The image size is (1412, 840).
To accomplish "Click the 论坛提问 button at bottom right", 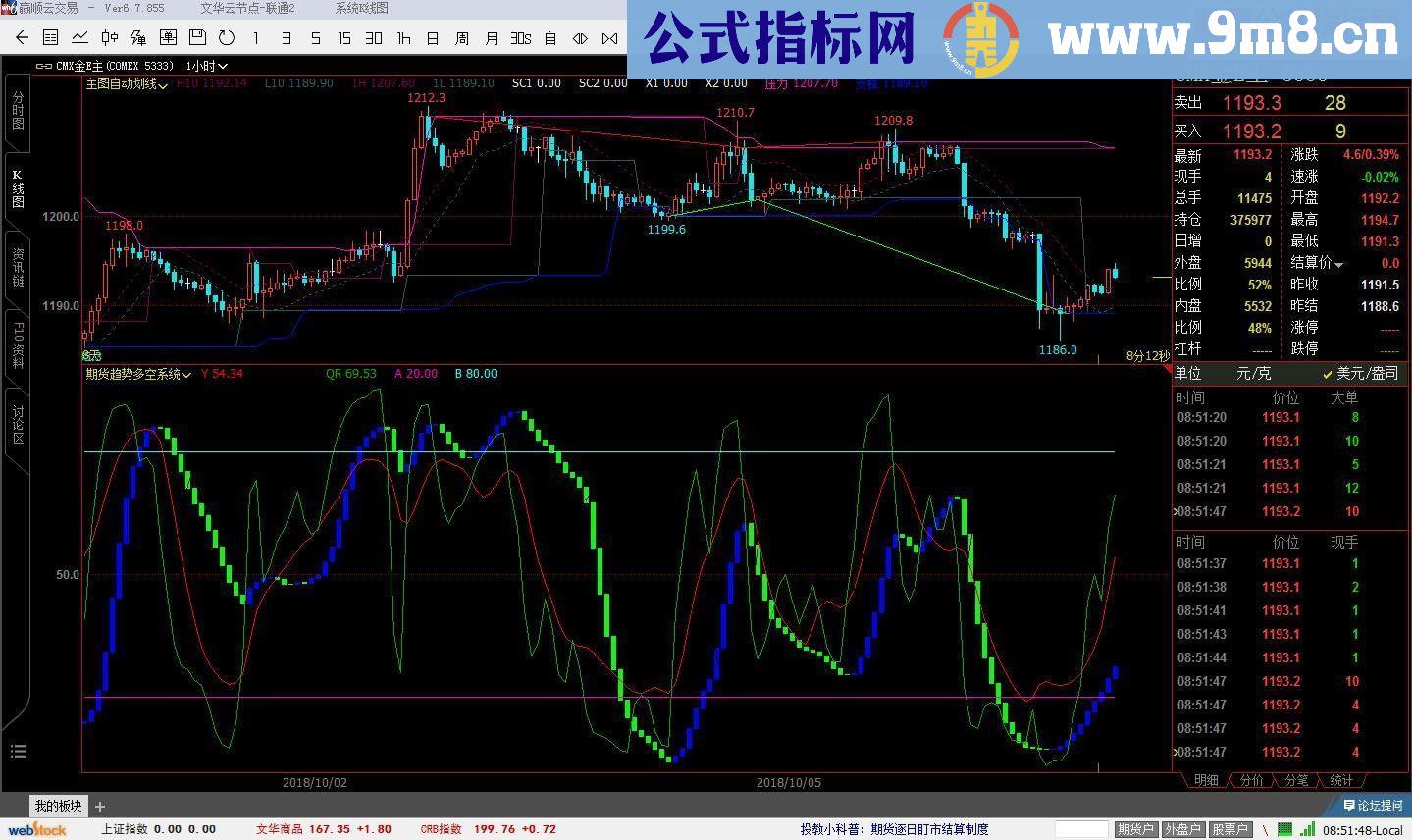I will 1373,805.
